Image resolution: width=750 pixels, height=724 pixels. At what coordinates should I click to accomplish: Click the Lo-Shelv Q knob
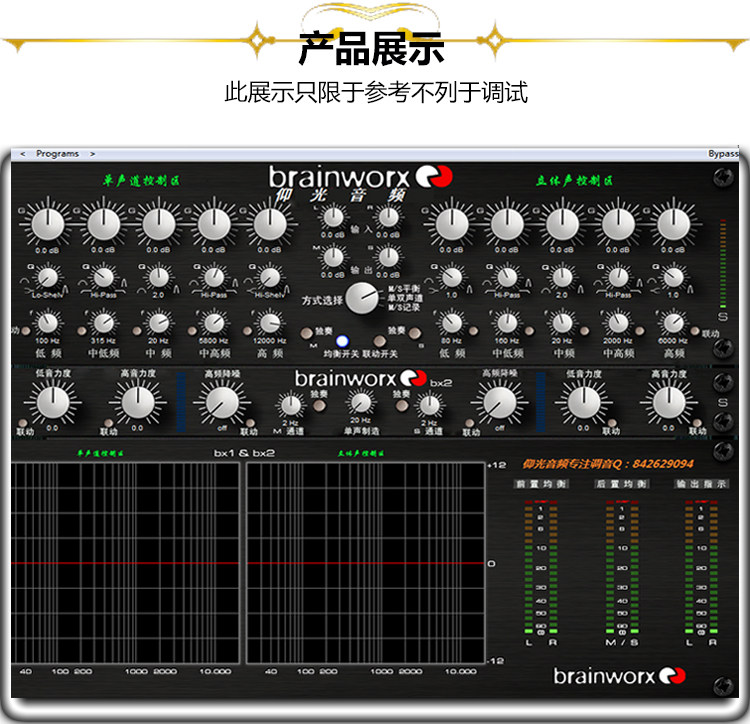[48, 278]
